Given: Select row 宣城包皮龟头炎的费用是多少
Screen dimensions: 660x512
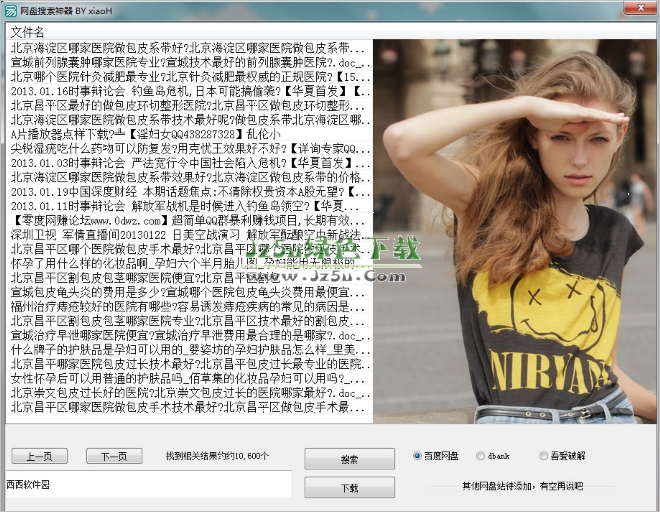Looking at the screenshot, I should [189, 292].
